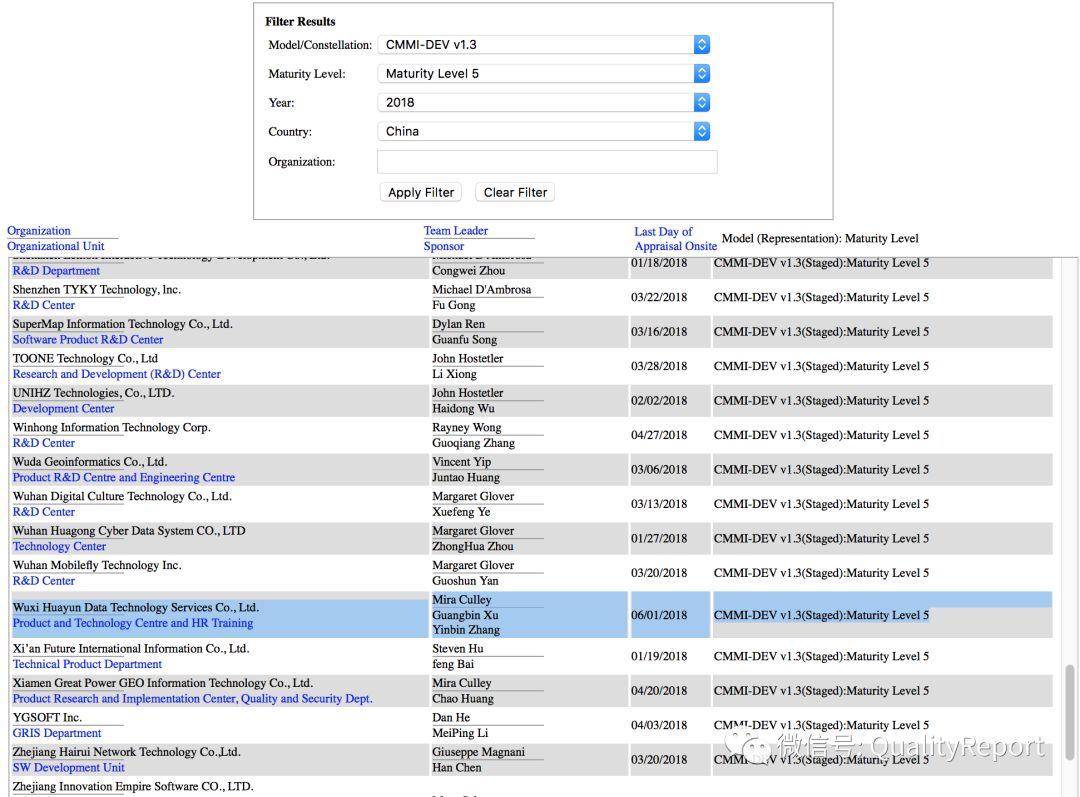Click sponsor Yinbin Zhang
The image size is (1080, 797).
[466, 630]
